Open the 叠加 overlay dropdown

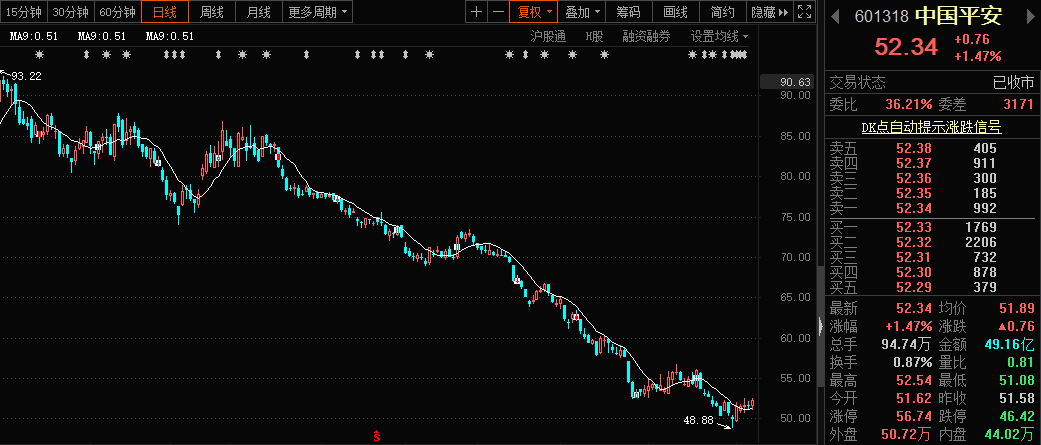(584, 12)
